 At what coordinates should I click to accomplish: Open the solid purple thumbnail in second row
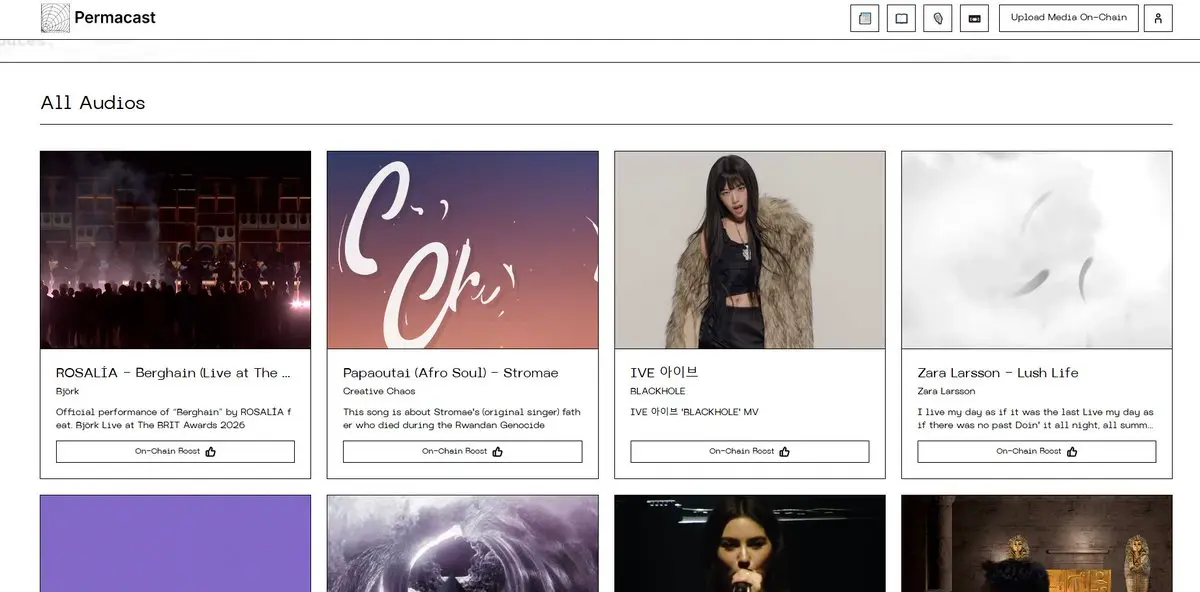click(175, 543)
